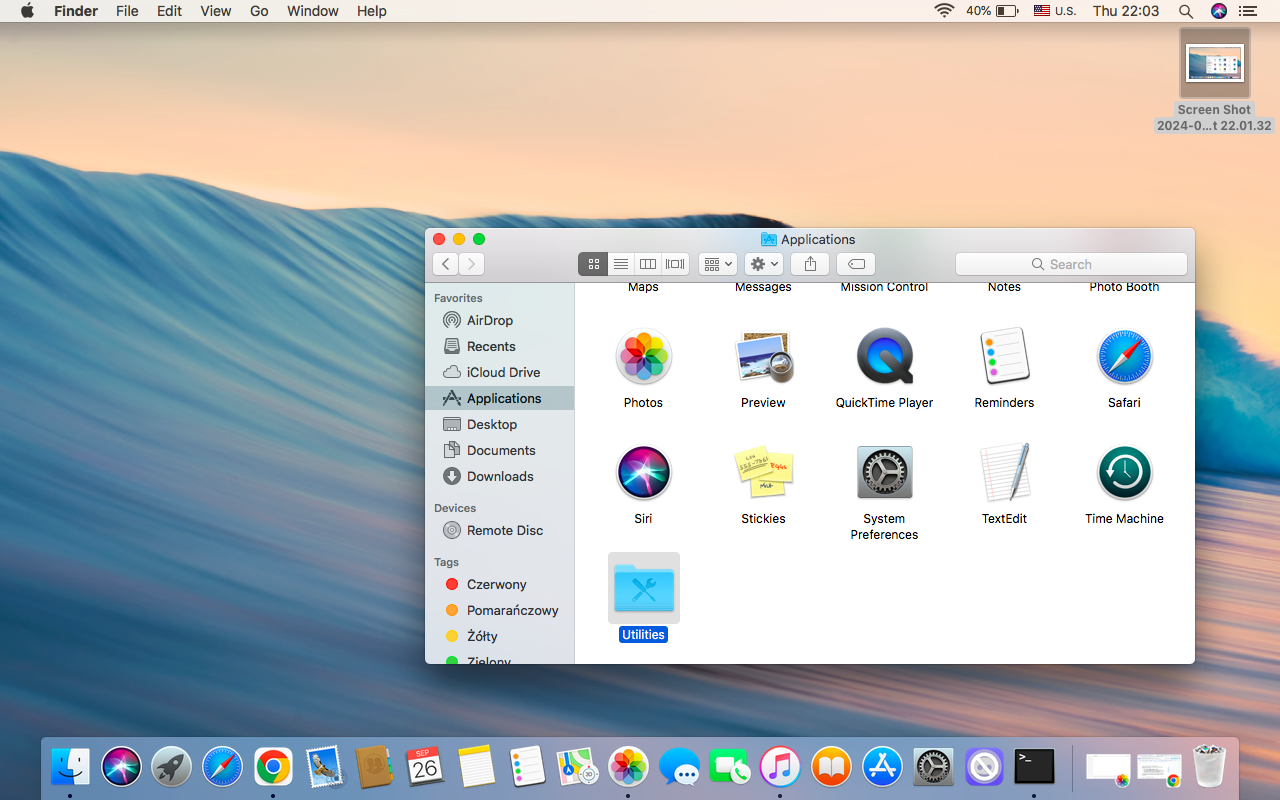This screenshot has width=1280, height=800.
Task: Launch Launchpad from the Dock
Action: coord(172,767)
